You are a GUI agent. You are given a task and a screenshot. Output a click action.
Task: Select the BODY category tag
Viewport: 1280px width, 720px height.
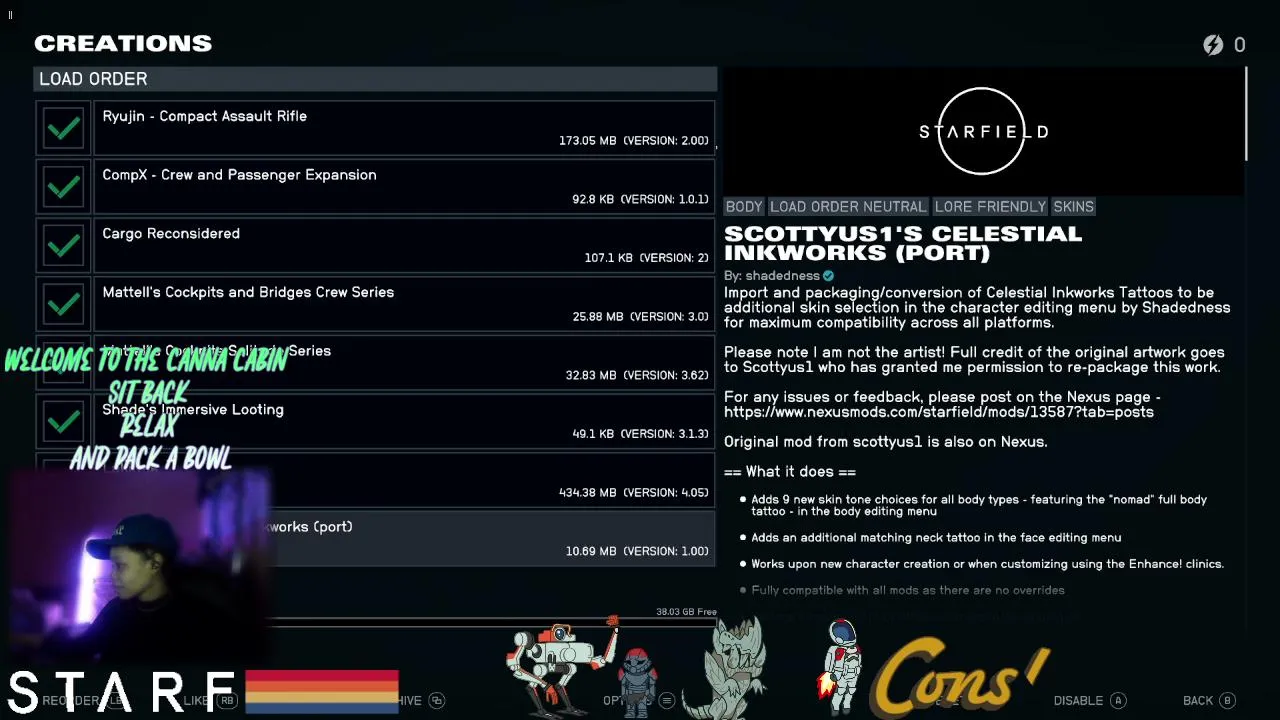tap(744, 207)
